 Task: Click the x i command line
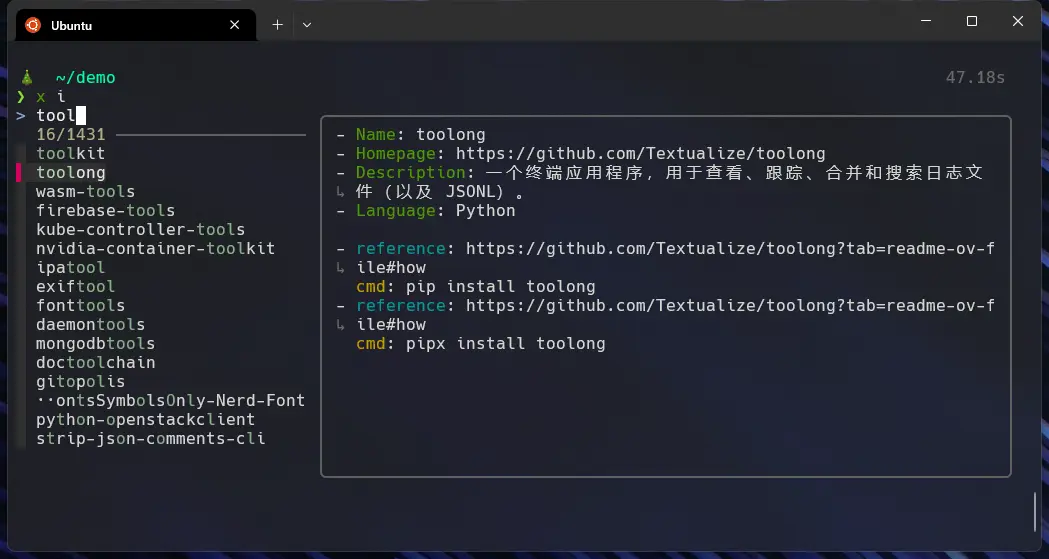51,97
